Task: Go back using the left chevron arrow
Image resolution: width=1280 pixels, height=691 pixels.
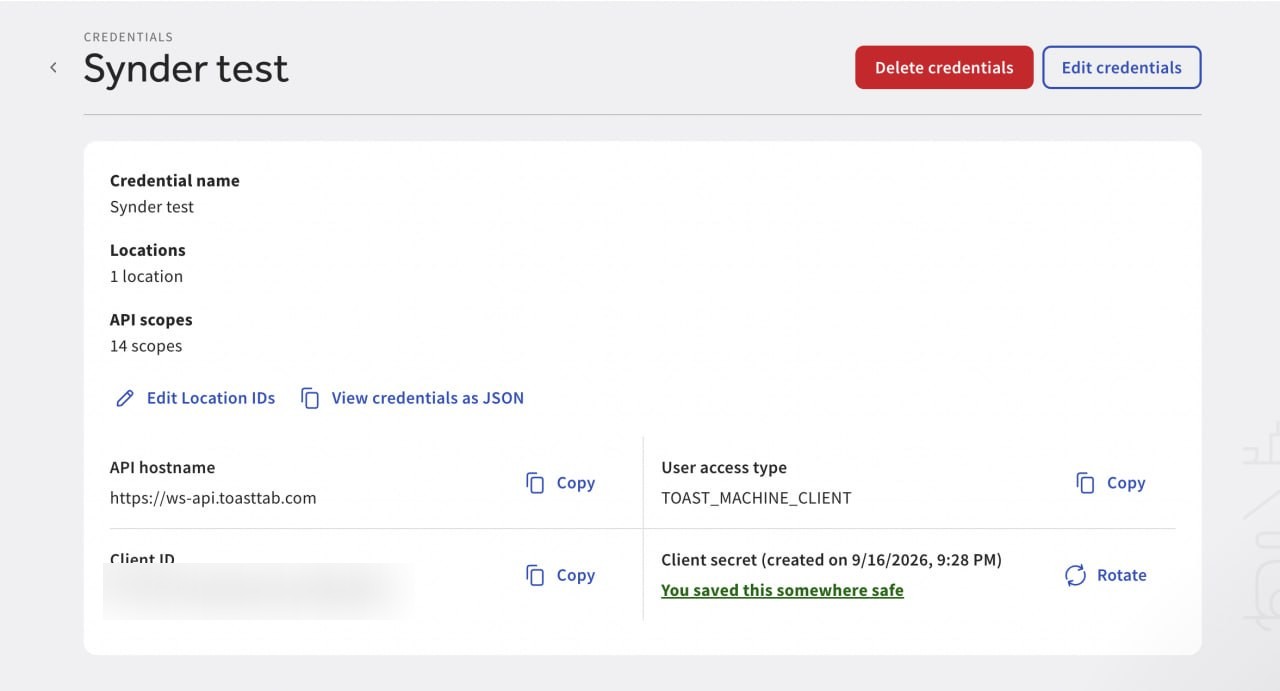Action: (x=54, y=68)
